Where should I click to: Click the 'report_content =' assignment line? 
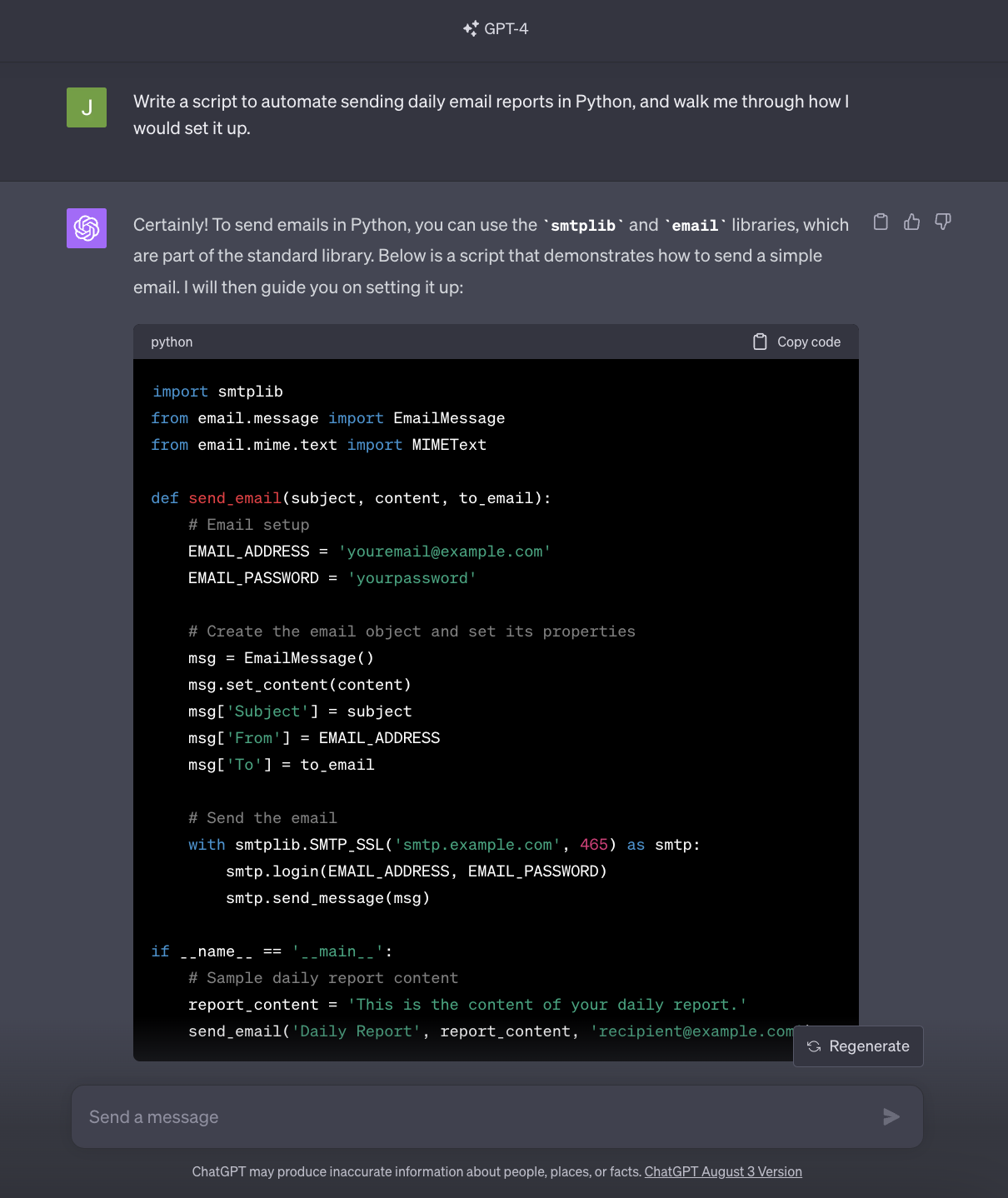pos(467,1005)
